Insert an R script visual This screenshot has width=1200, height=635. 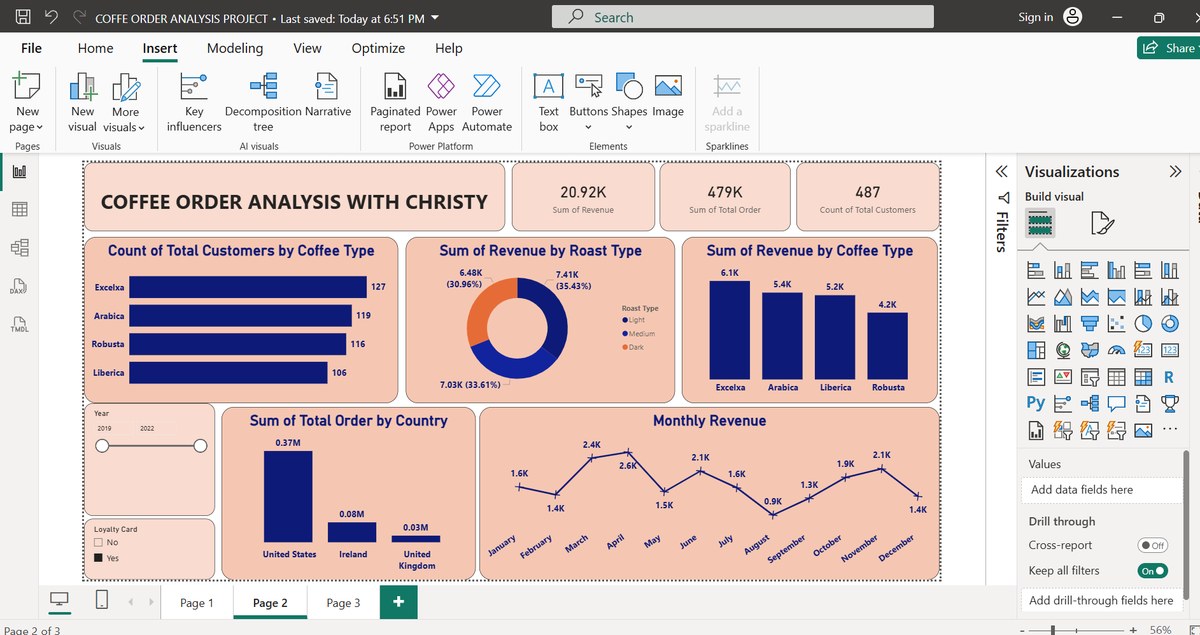(x=1168, y=376)
